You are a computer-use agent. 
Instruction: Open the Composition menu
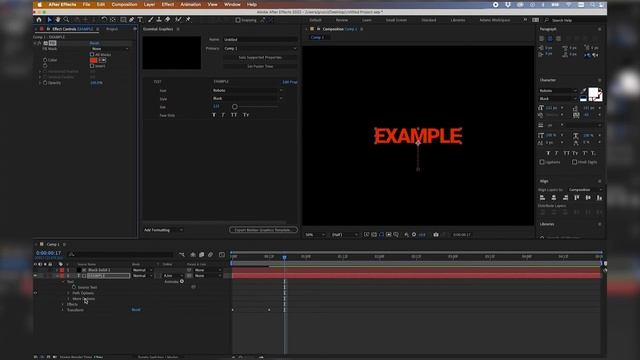coord(124,4)
